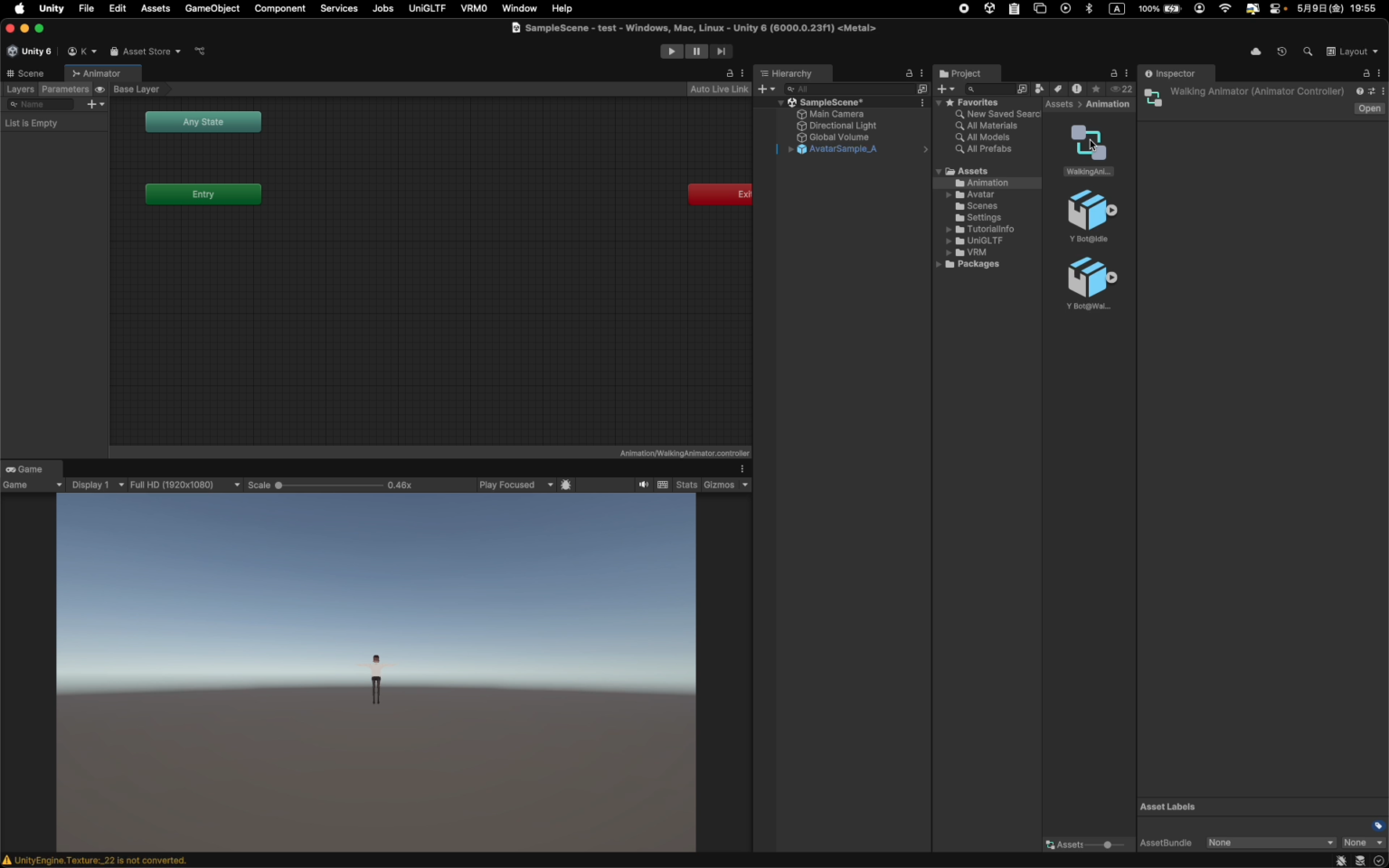
Task: Click Stats in the Game view toolbar
Action: tap(686, 485)
